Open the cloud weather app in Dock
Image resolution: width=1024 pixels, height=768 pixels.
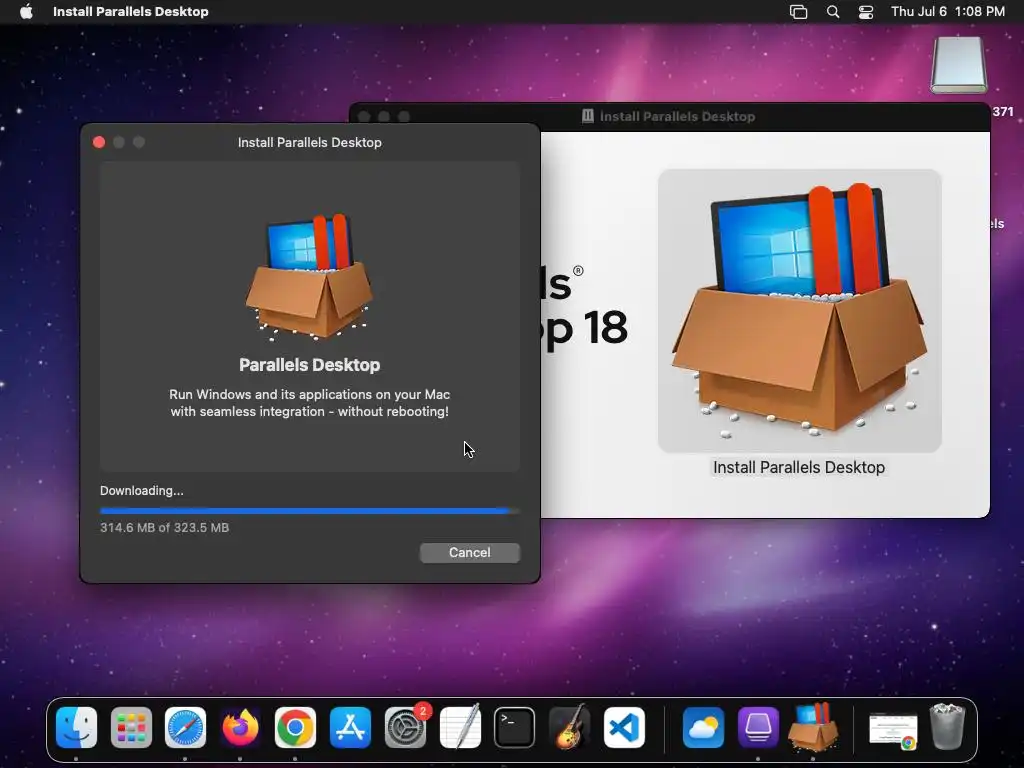(703, 728)
